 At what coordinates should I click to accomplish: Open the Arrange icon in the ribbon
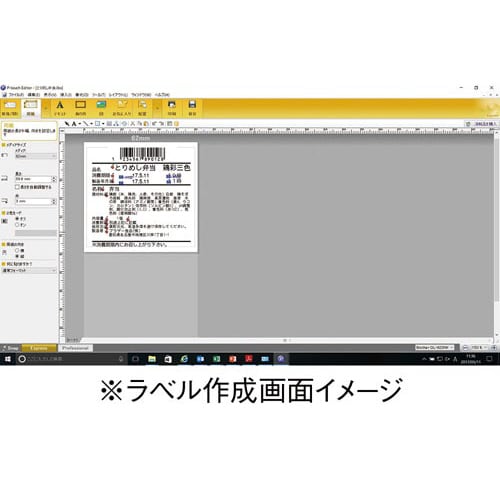pos(142,108)
